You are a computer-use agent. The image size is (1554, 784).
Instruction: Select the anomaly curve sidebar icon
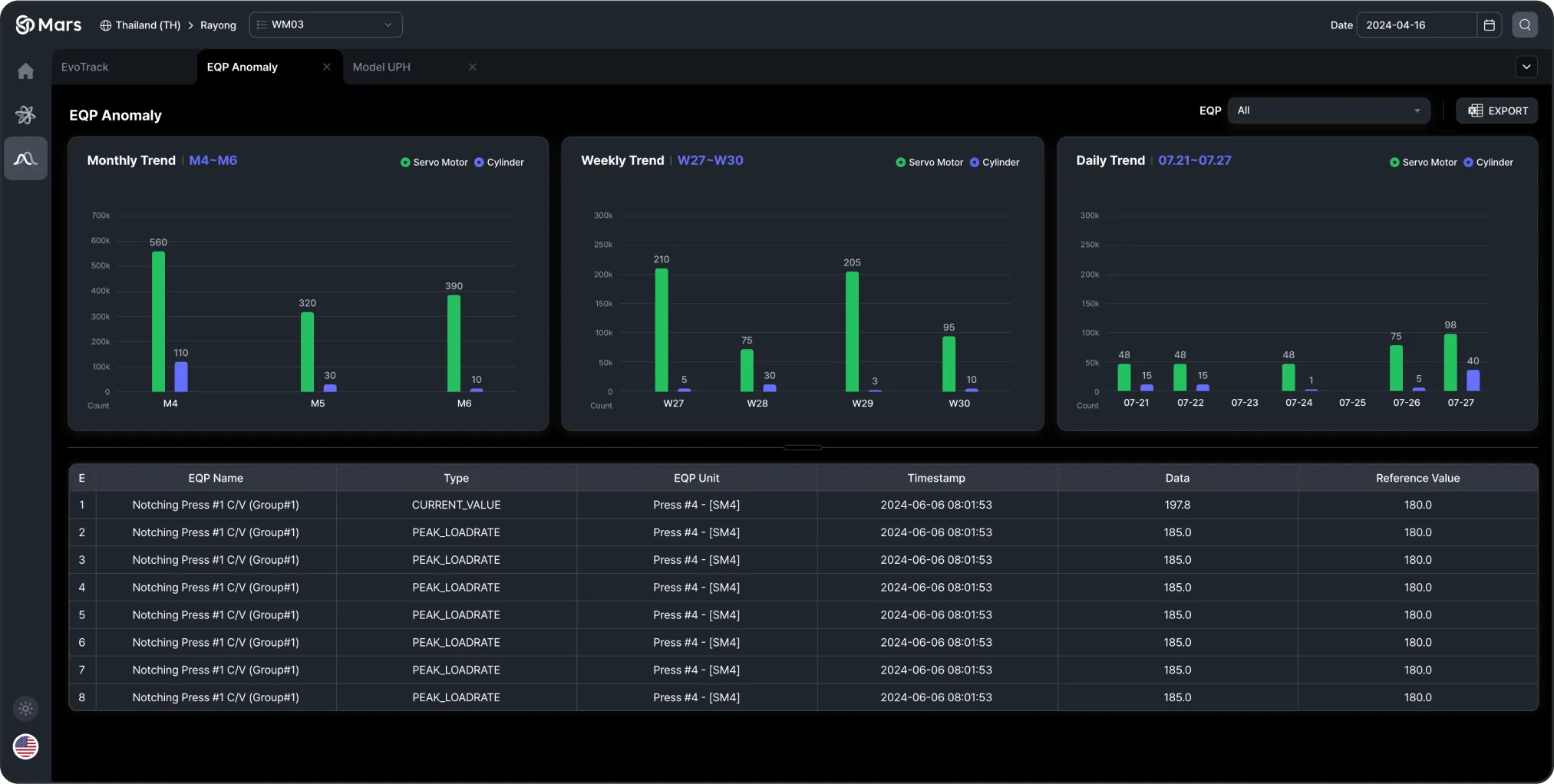point(25,159)
